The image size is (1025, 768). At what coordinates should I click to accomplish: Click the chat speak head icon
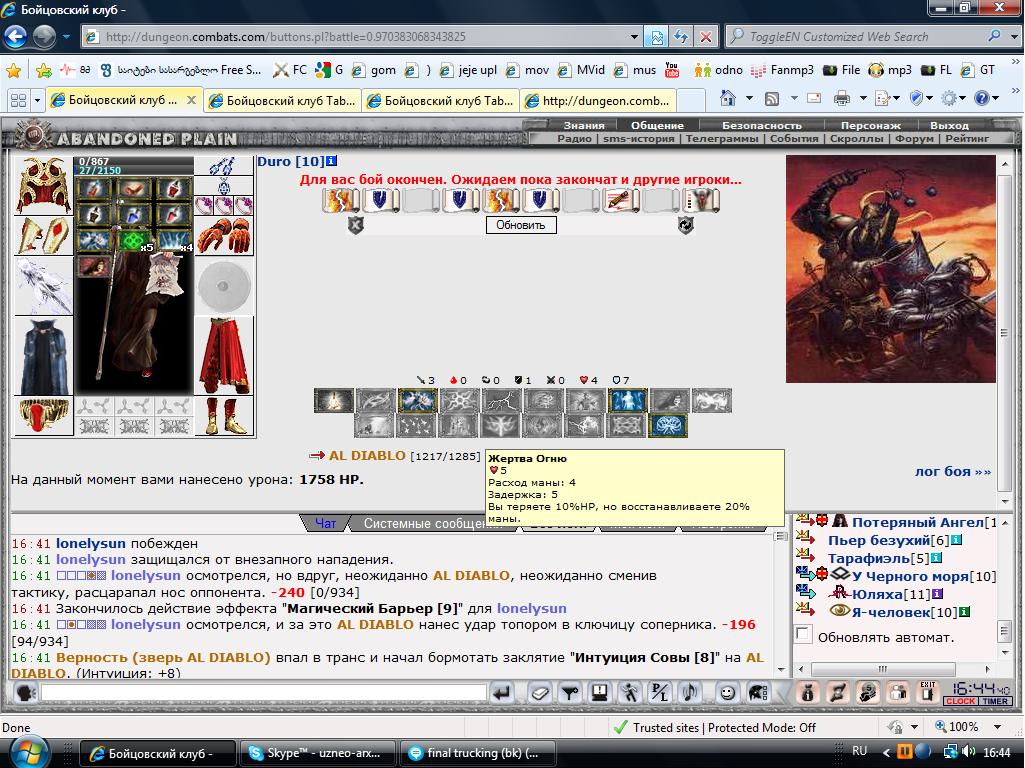25,693
